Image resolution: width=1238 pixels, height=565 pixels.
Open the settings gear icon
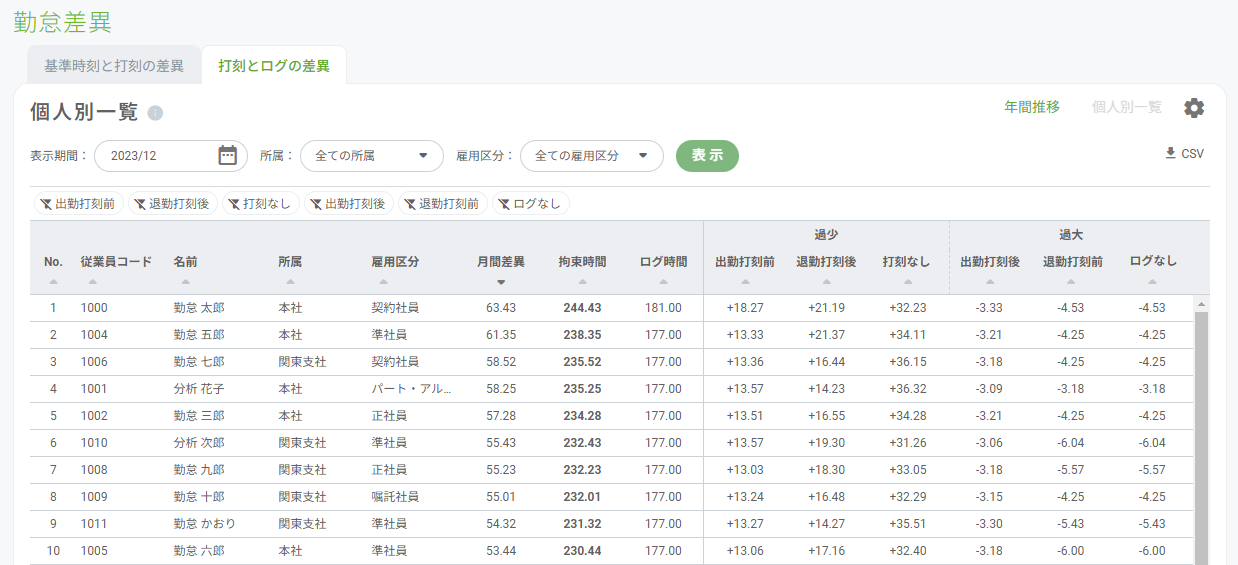click(x=1194, y=108)
